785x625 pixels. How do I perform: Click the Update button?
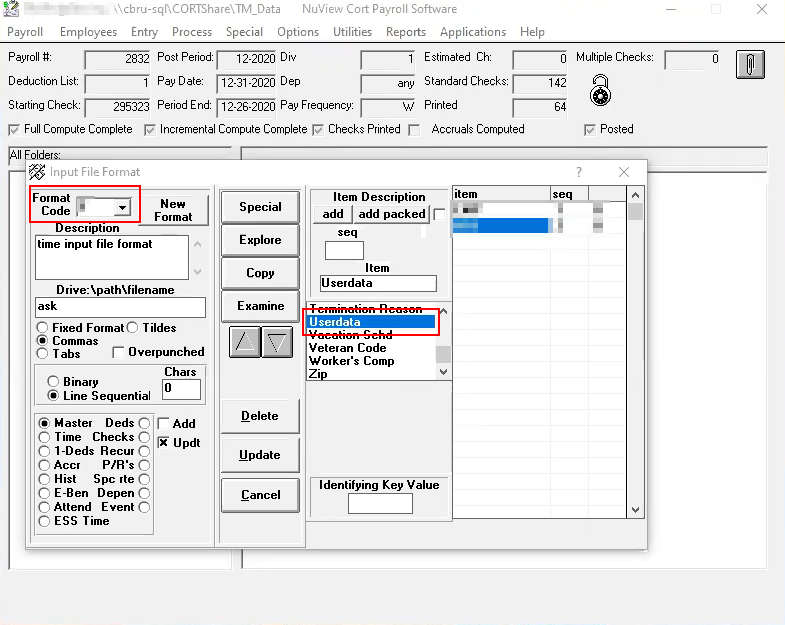[x=260, y=455]
